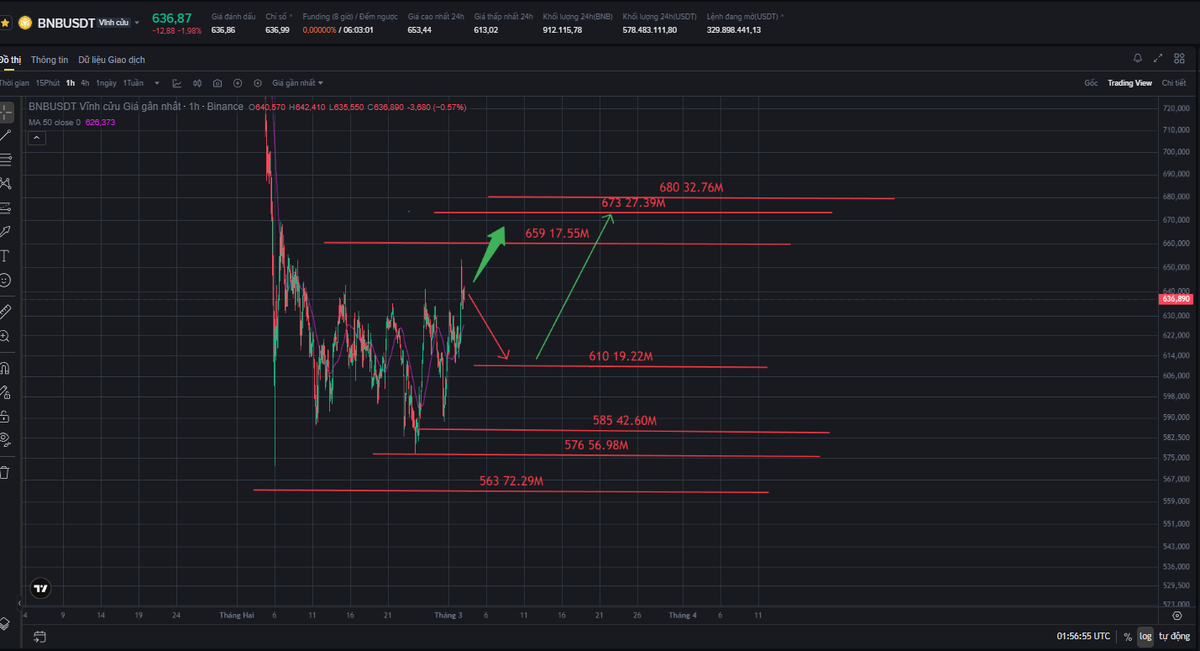The image size is (1200, 651).
Task: Click the circled plus toolbar icon
Action: coord(237,83)
